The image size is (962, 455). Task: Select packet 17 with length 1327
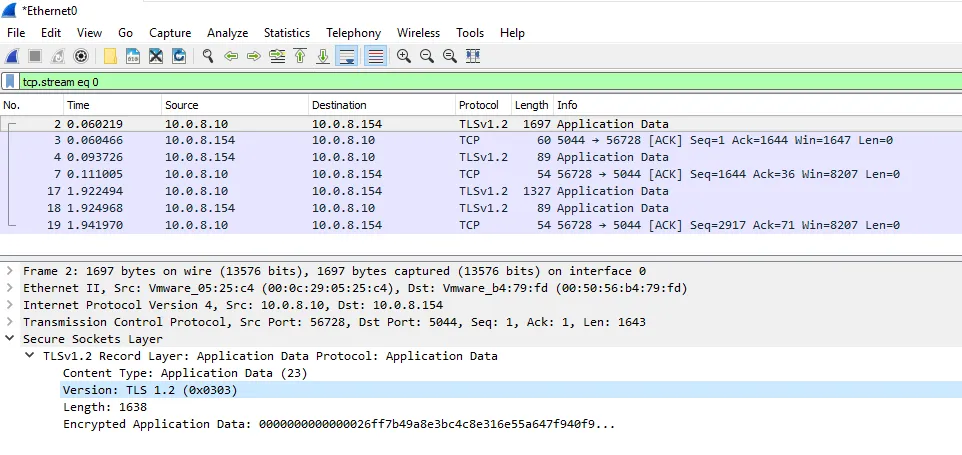click(481, 191)
